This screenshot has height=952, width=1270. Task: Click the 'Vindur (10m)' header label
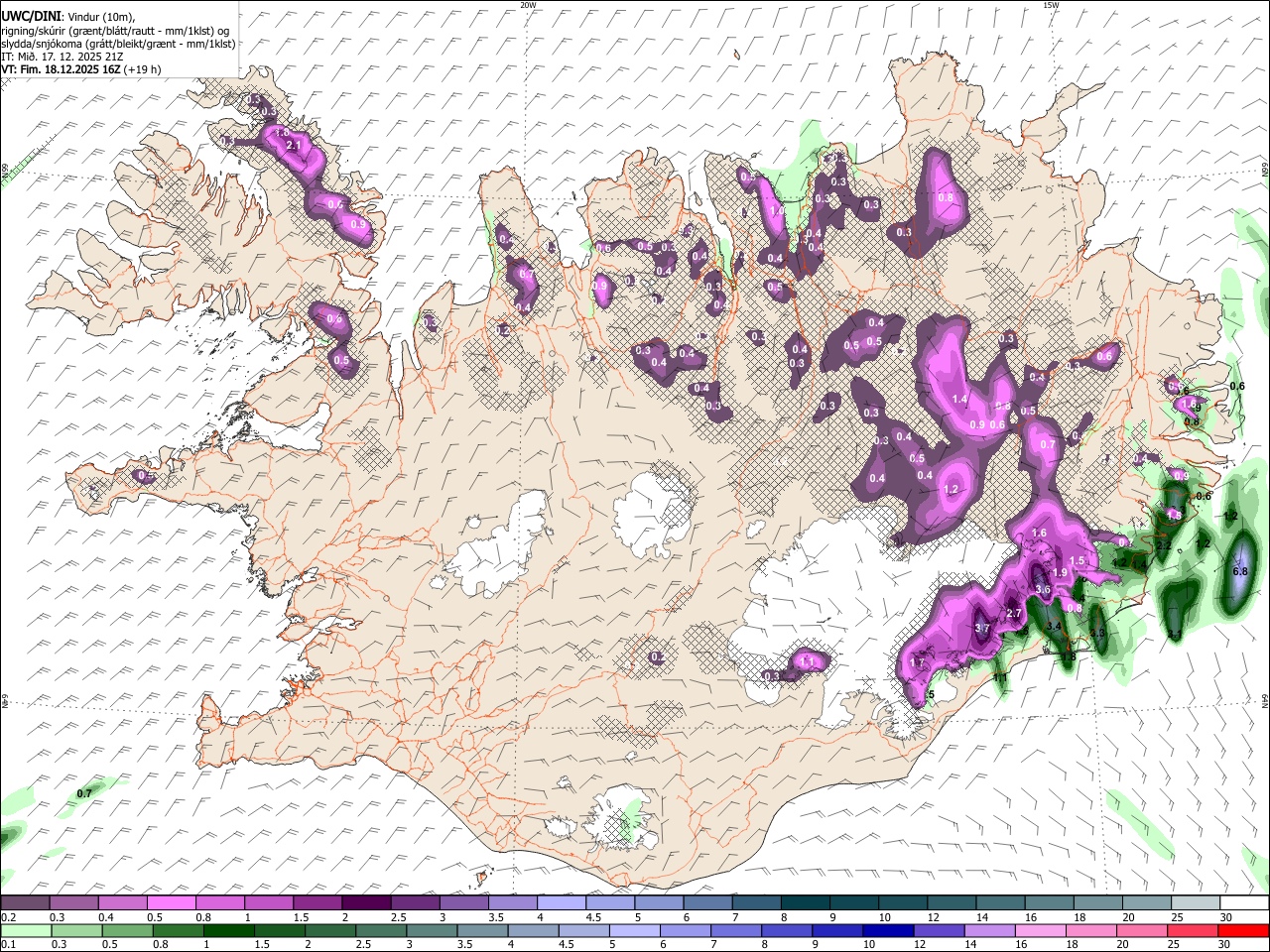click(x=99, y=17)
